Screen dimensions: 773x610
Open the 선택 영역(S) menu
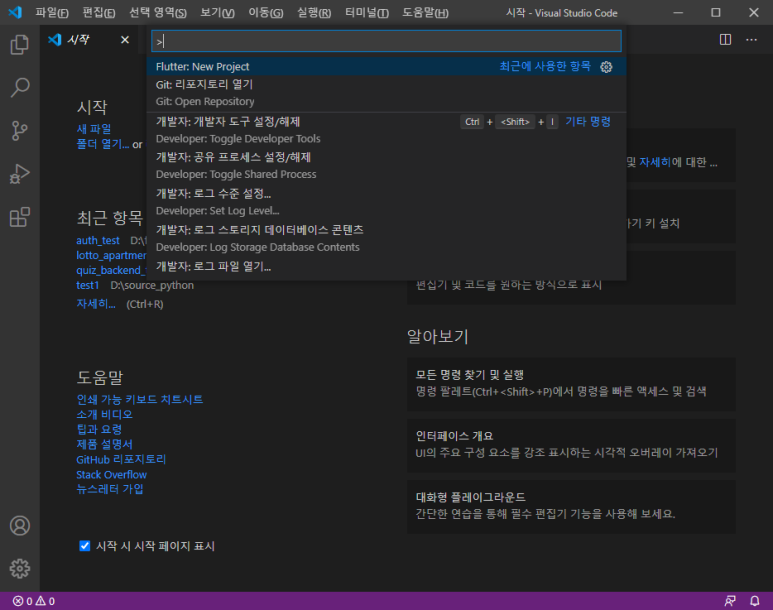[158, 13]
